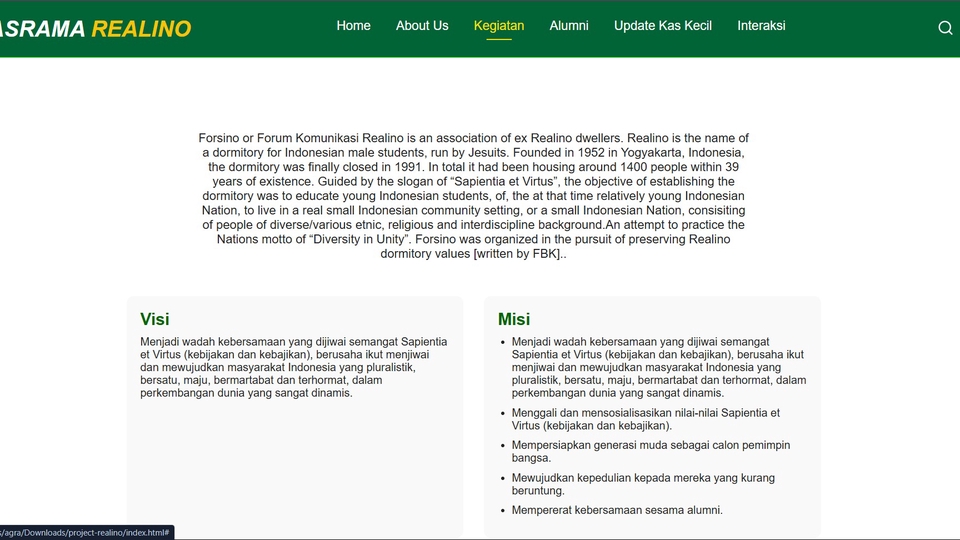This screenshot has width=960, height=540.
Task: Select the Kegiatan menu item
Action: 499,26
